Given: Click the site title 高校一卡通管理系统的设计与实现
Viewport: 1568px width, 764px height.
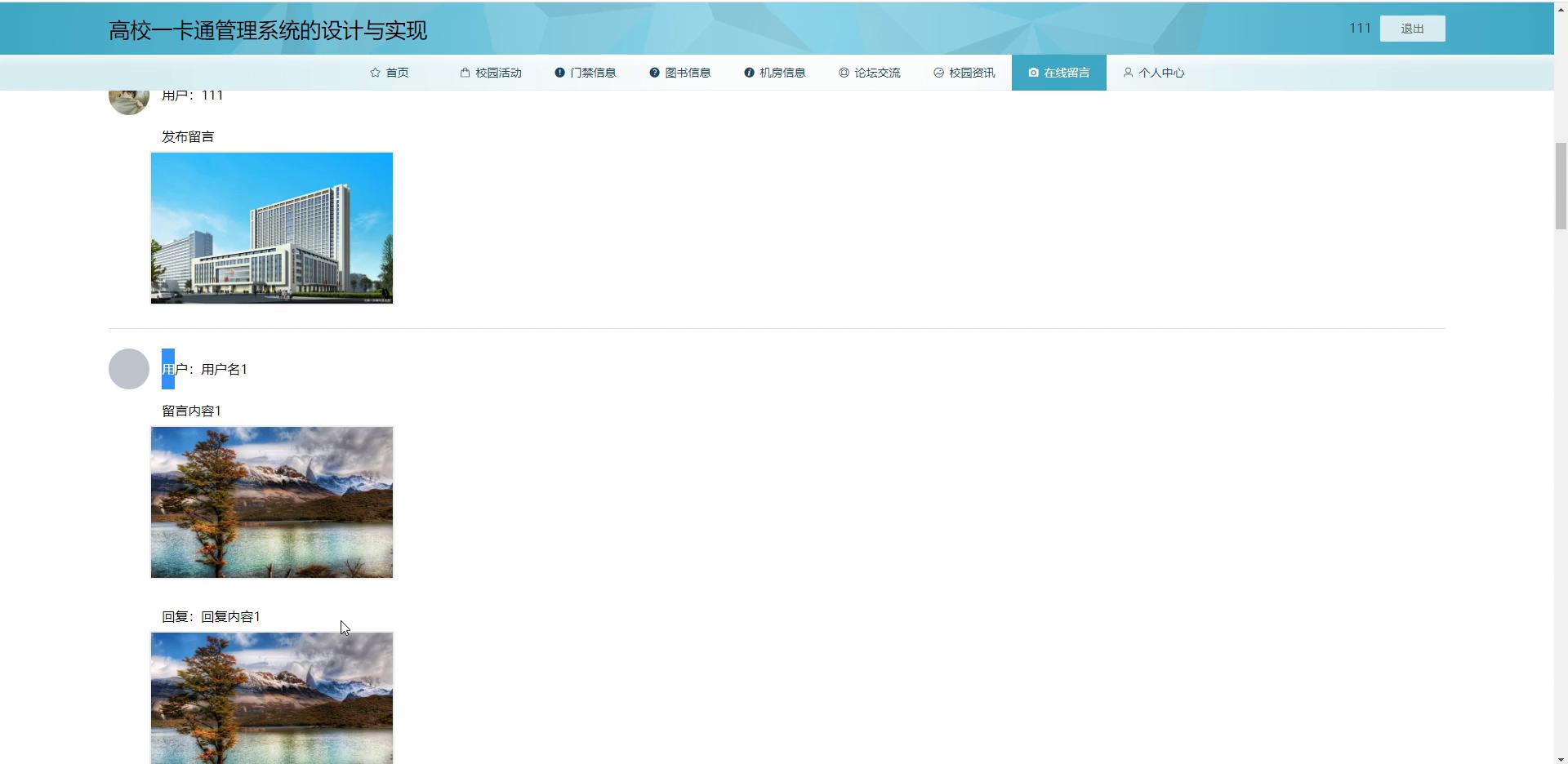Looking at the screenshot, I should click(x=268, y=31).
